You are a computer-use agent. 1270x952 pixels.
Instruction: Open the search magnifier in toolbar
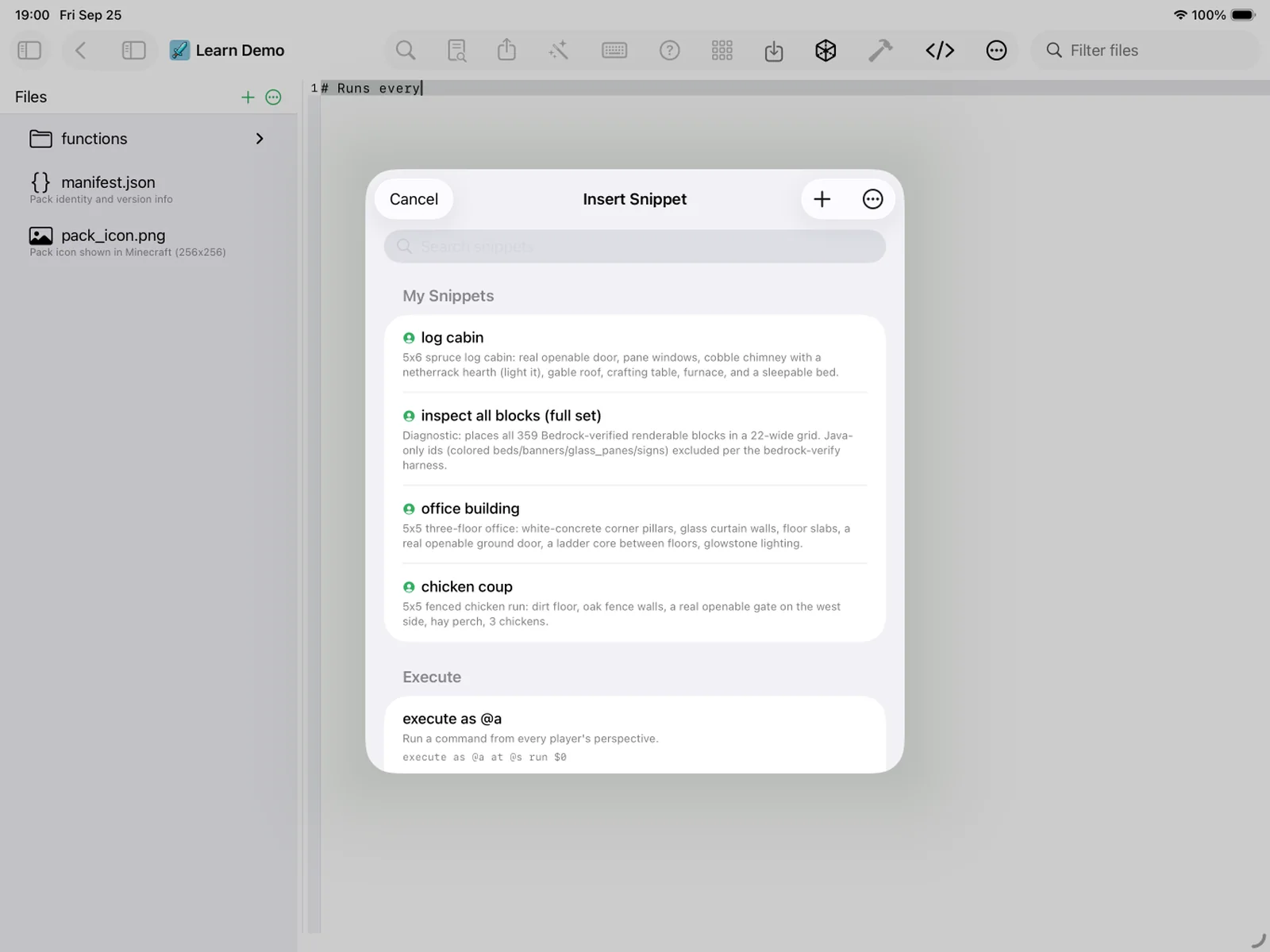point(406,51)
